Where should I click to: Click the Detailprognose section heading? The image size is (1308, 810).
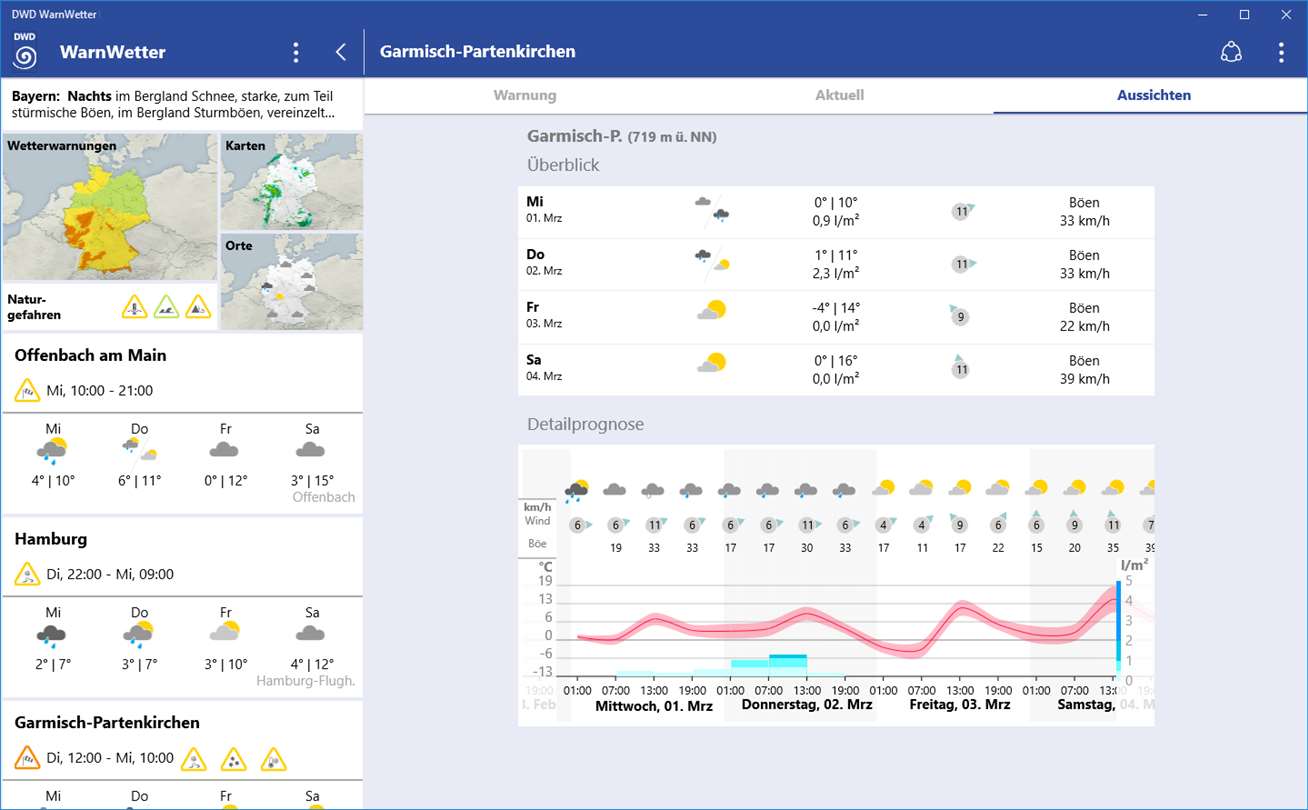[586, 424]
